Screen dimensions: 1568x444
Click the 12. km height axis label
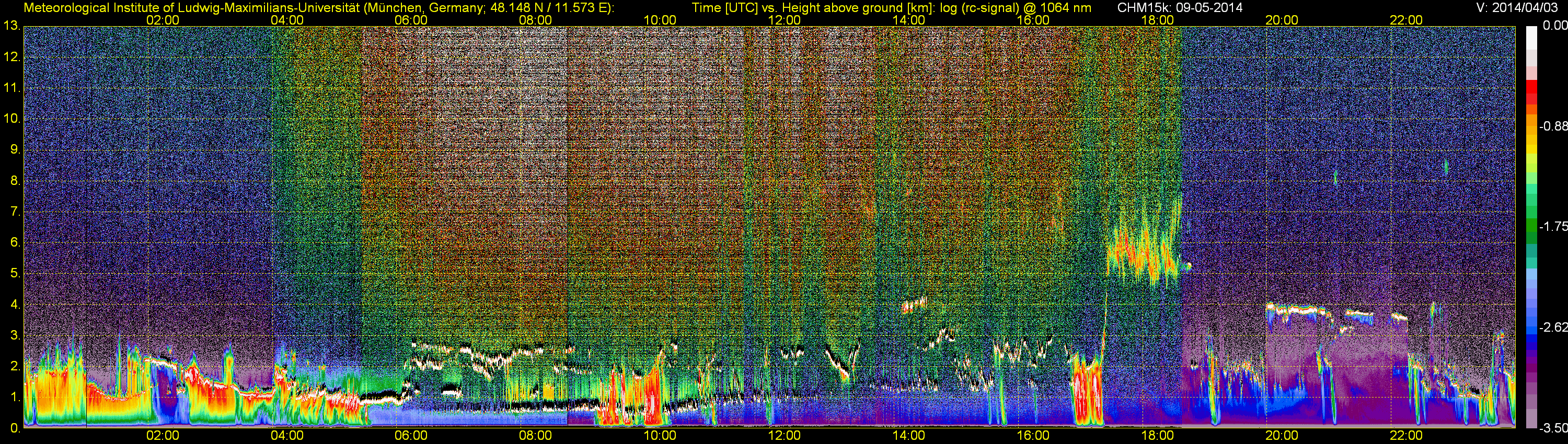click(12, 57)
